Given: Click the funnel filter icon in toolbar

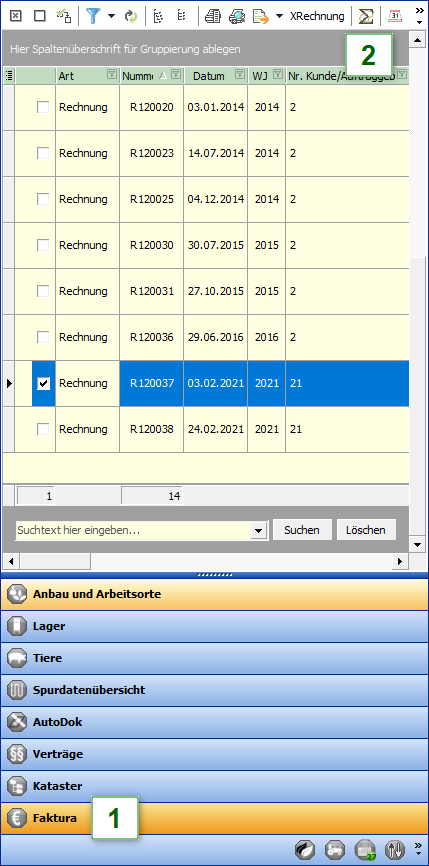Looking at the screenshot, I should coord(94,16).
